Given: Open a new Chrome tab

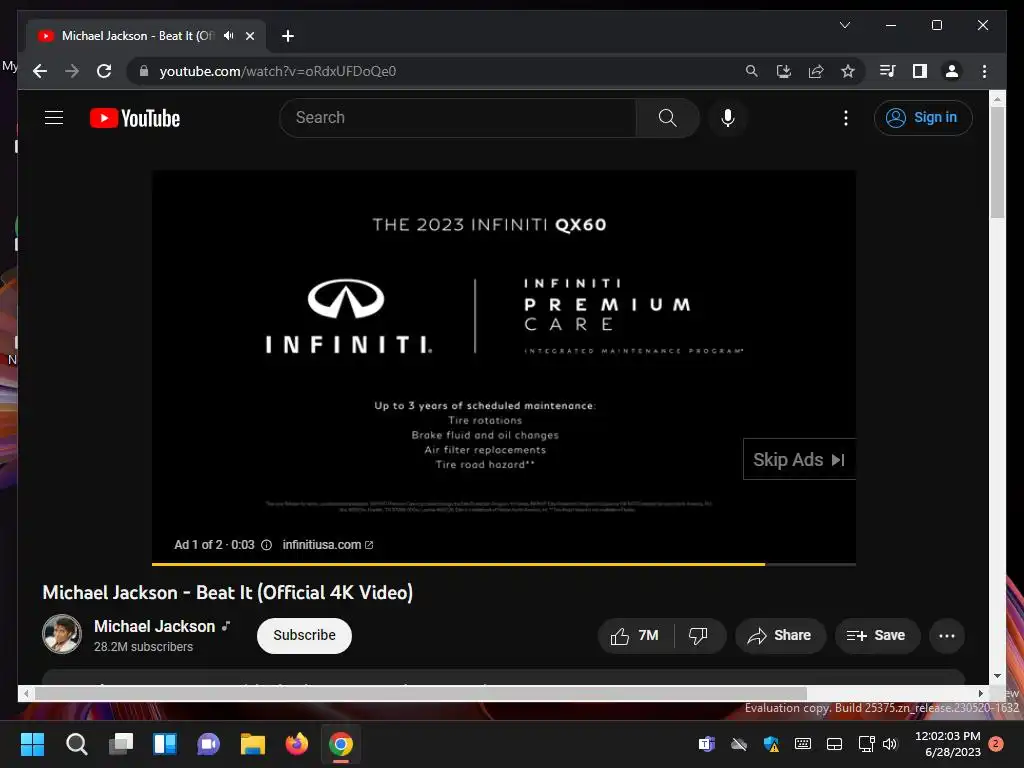Looking at the screenshot, I should 287,36.
